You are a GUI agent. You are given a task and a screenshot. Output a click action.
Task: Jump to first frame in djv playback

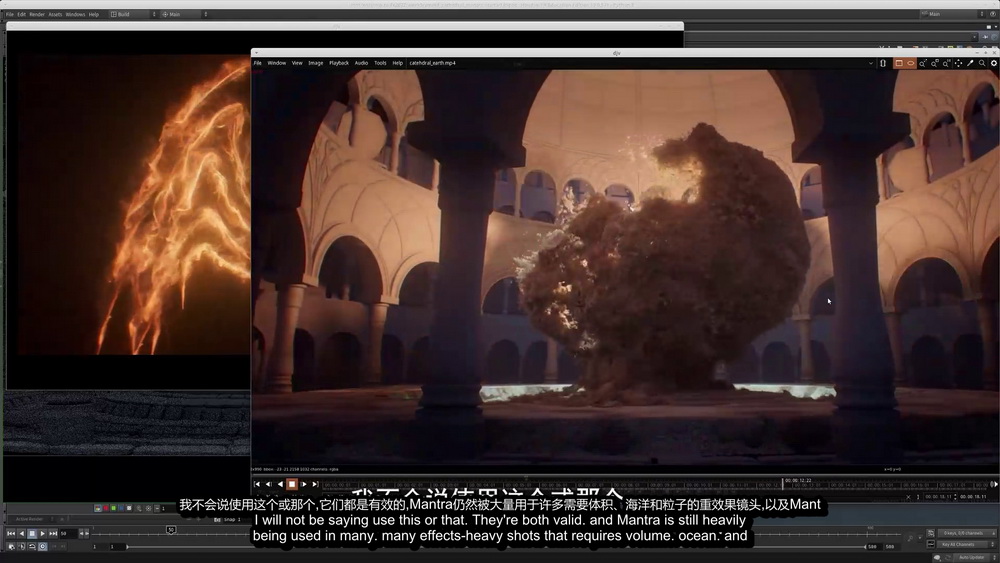257,485
